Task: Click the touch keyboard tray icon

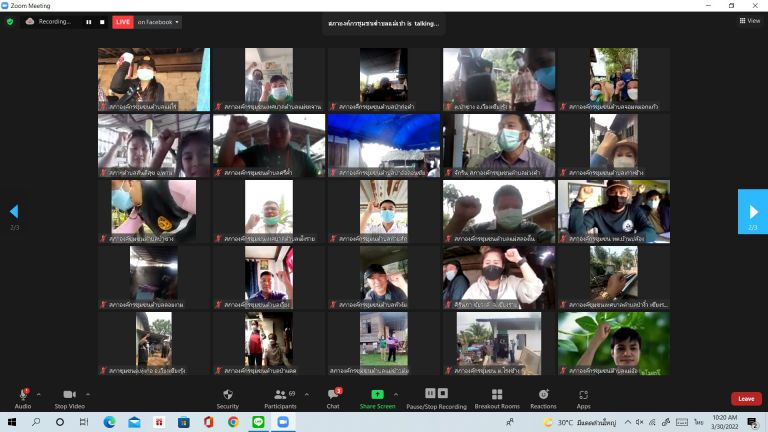Action: (x=682, y=422)
